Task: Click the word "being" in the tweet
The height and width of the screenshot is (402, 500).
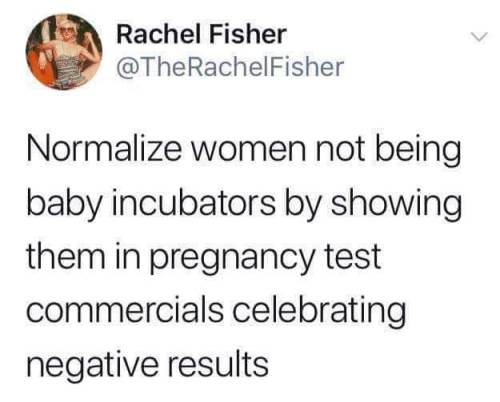Action: [x=418, y=150]
